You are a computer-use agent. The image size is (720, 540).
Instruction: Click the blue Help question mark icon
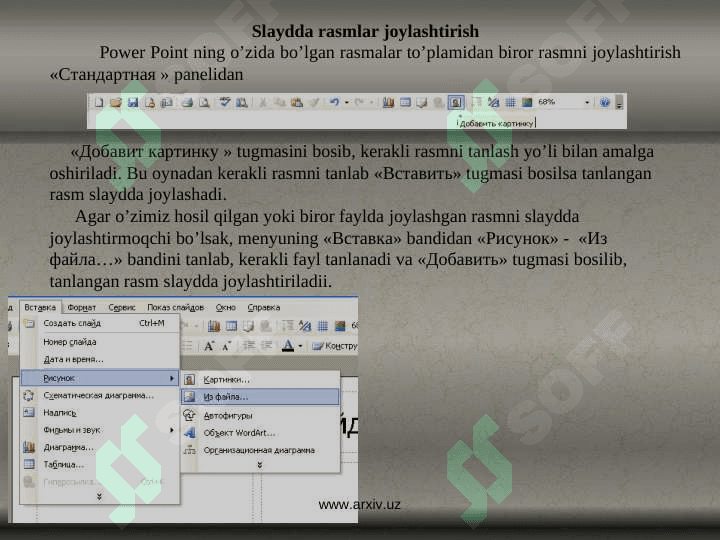click(604, 102)
